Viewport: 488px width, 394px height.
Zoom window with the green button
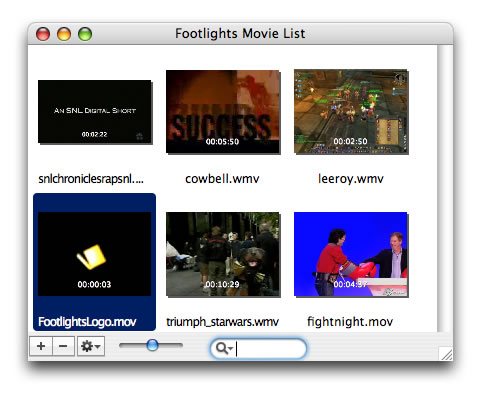[85, 34]
